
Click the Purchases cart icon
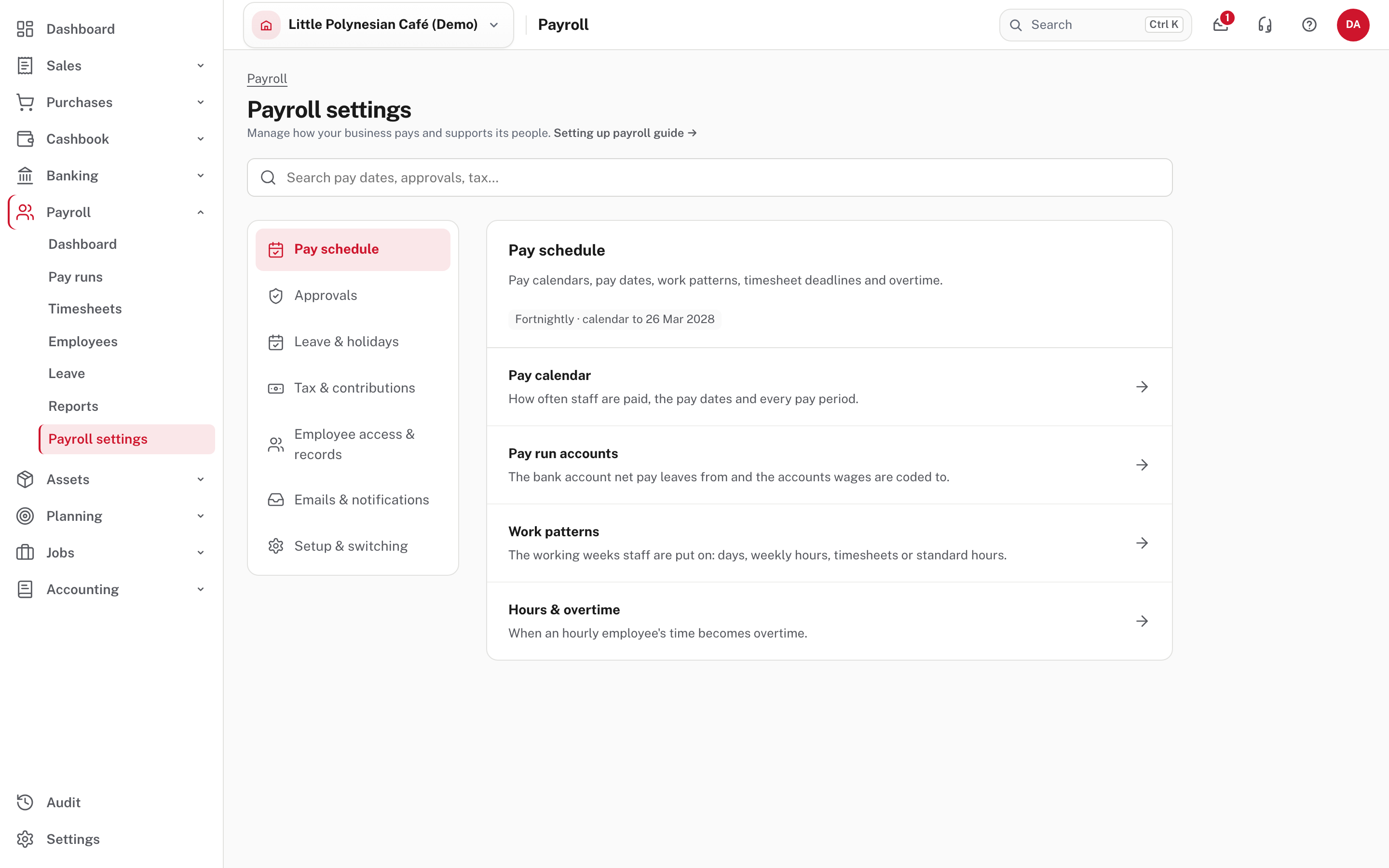tap(25, 102)
